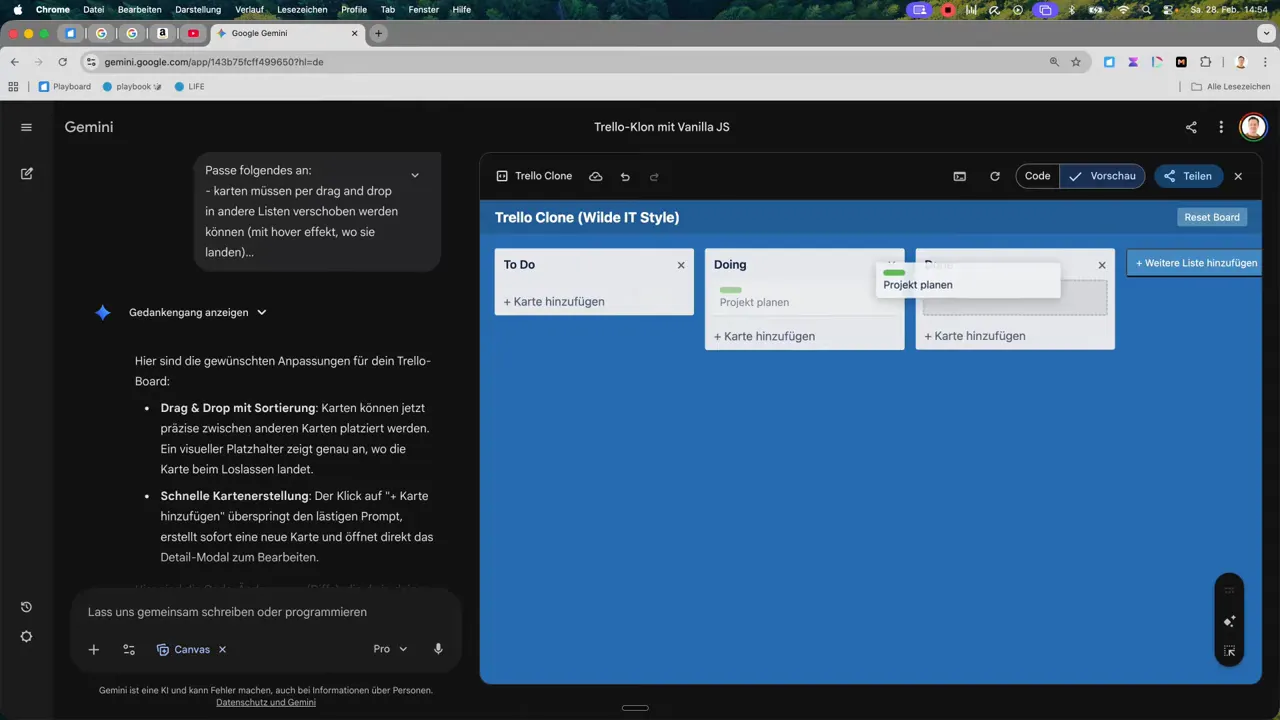Open Gemini settings with the gear icon

pyautogui.click(x=26, y=636)
